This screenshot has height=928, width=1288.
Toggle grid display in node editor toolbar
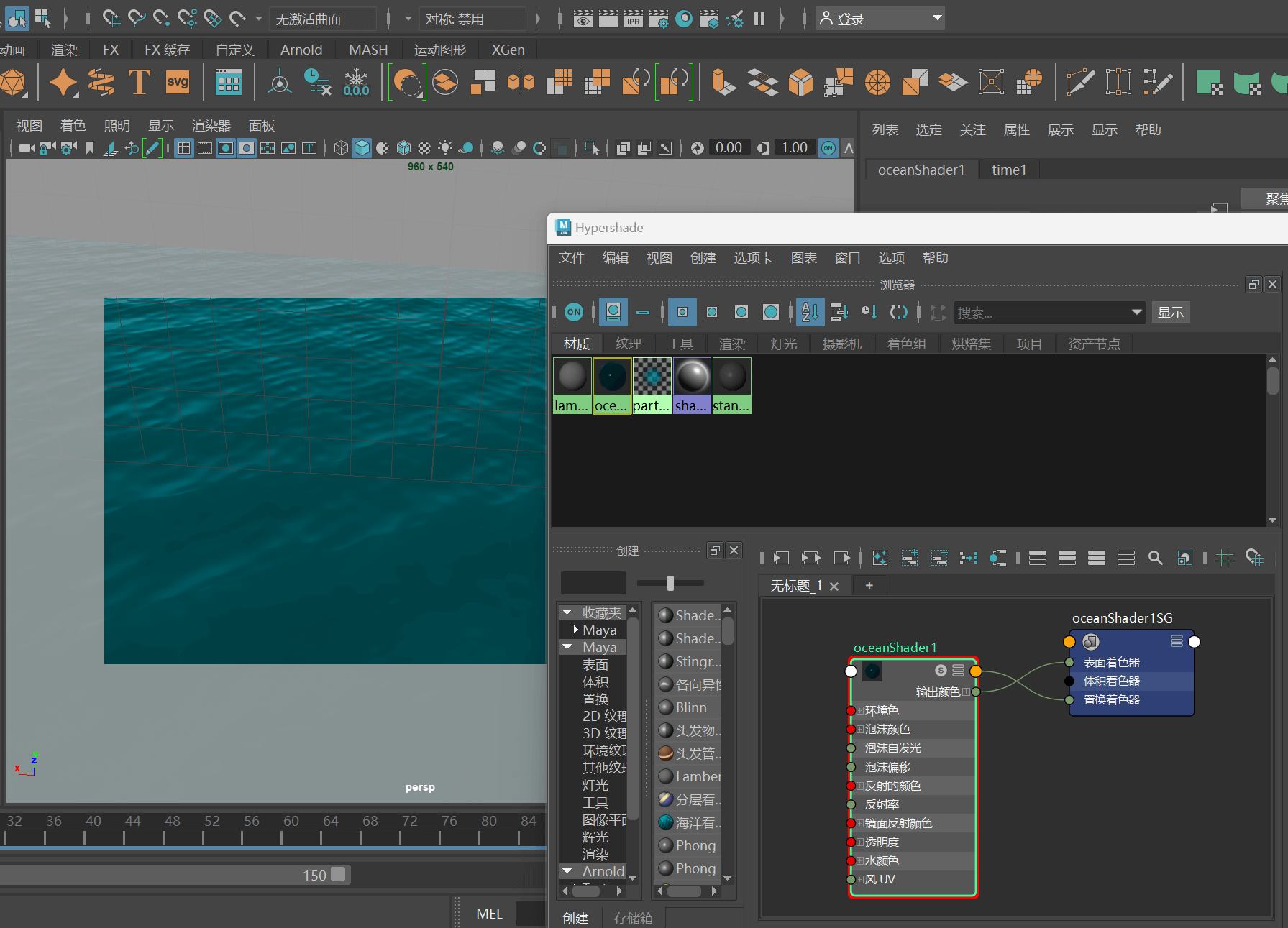(1225, 558)
